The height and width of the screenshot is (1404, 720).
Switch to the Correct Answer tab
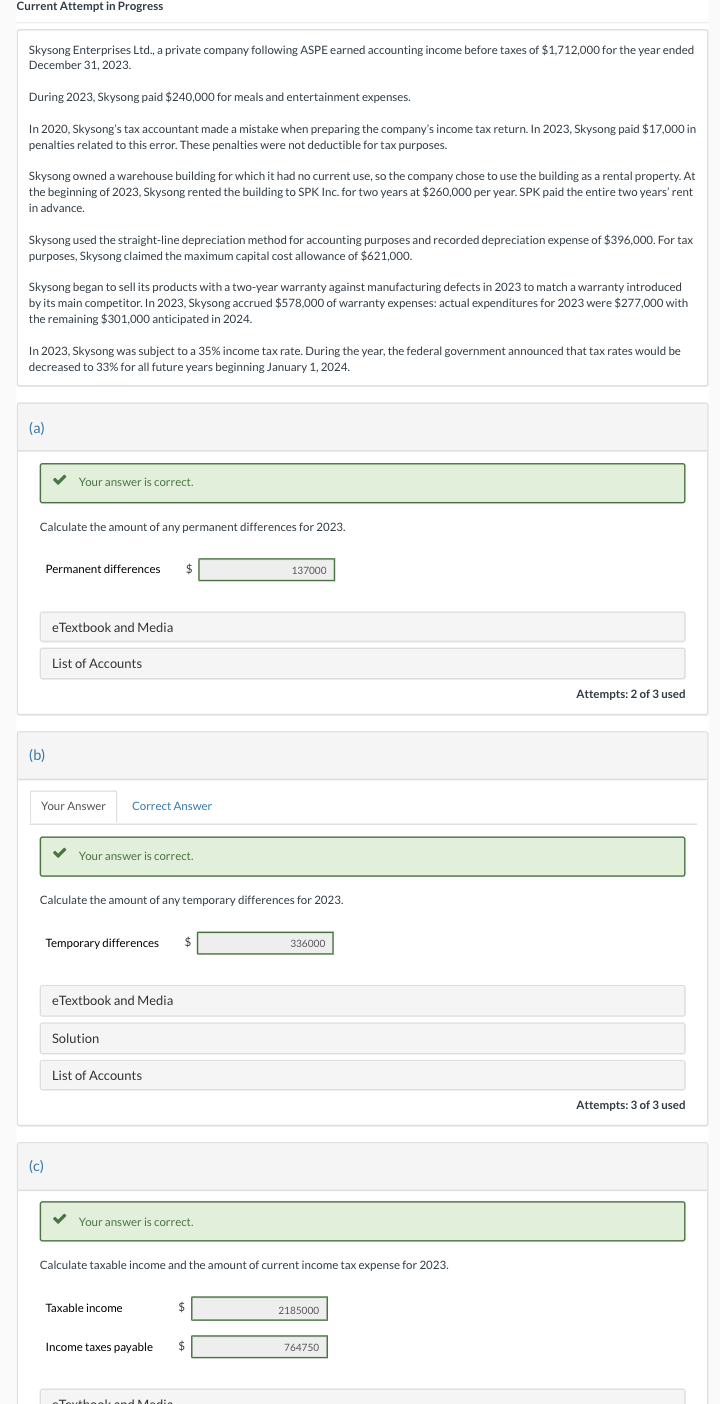171,806
